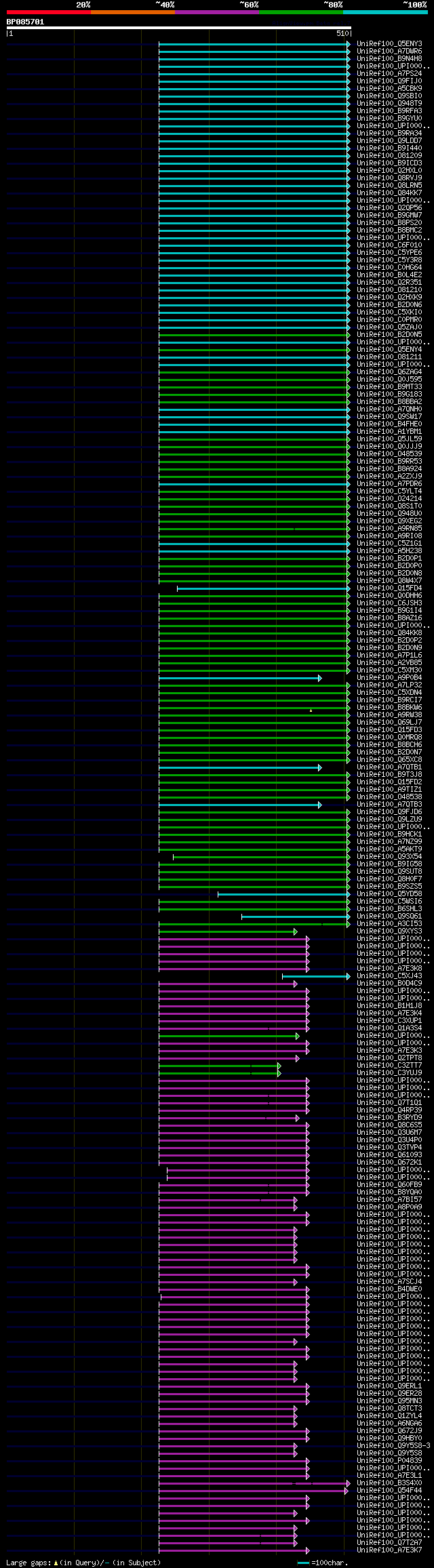Screen dimensions: 434x1568
Task: Select the UniRef100_Q69LJ7 label
Action: tap(389, 723)
